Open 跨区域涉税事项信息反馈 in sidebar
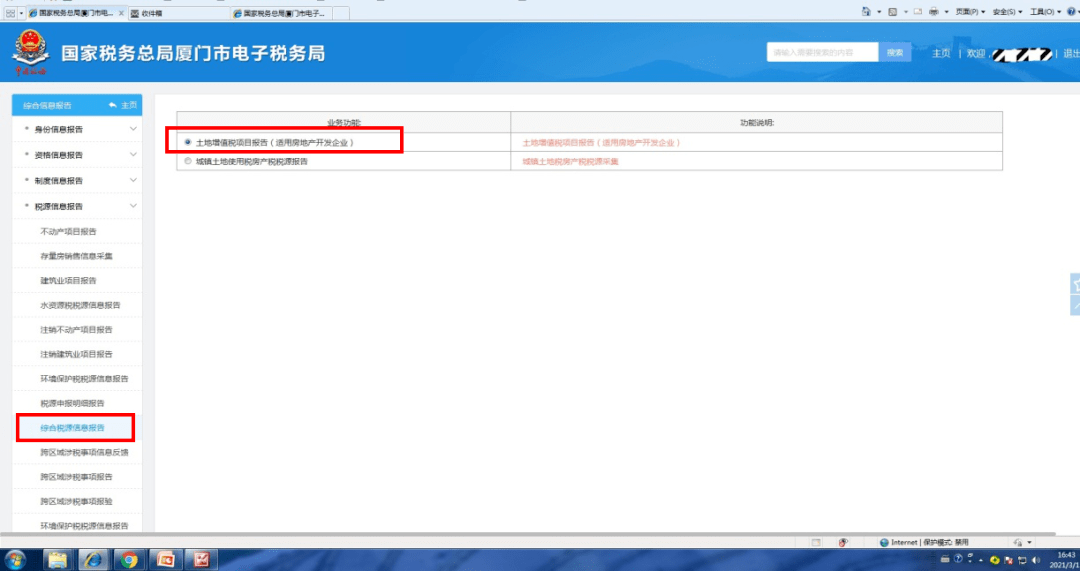Screen dimensions: 1080x571 pos(84,453)
